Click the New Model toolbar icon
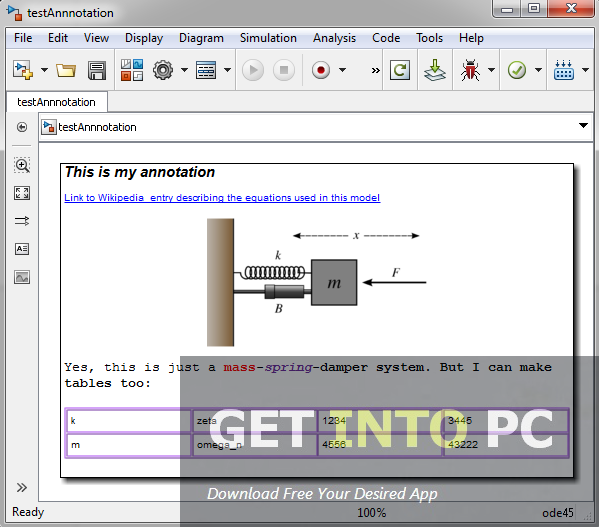This screenshot has width=599, height=527. click(x=23, y=70)
